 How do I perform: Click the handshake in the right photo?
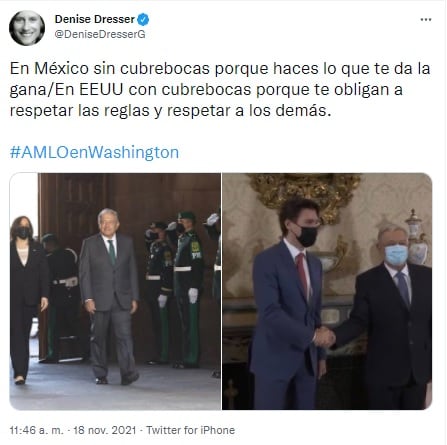coord(324,337)
